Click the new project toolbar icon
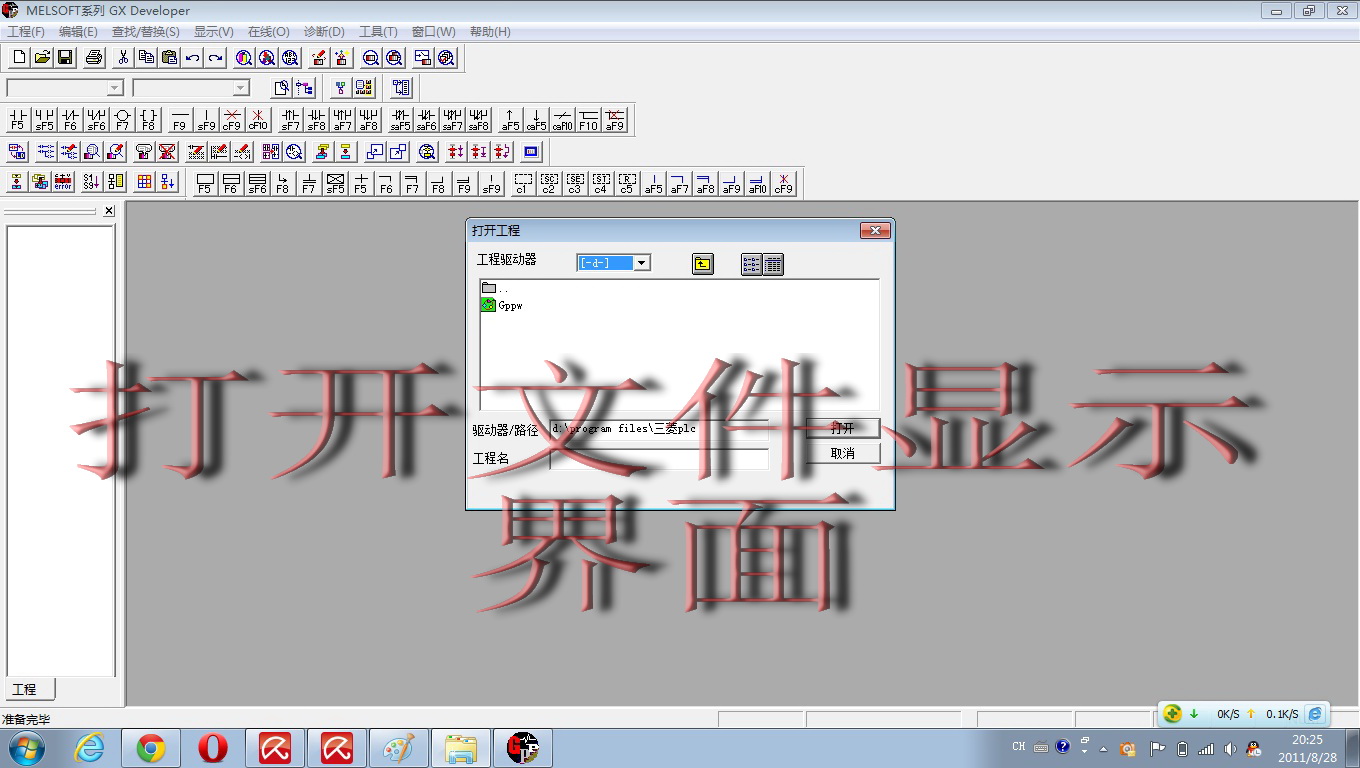Viewport: 1360px width, 768px height. (x=19, y=58)
